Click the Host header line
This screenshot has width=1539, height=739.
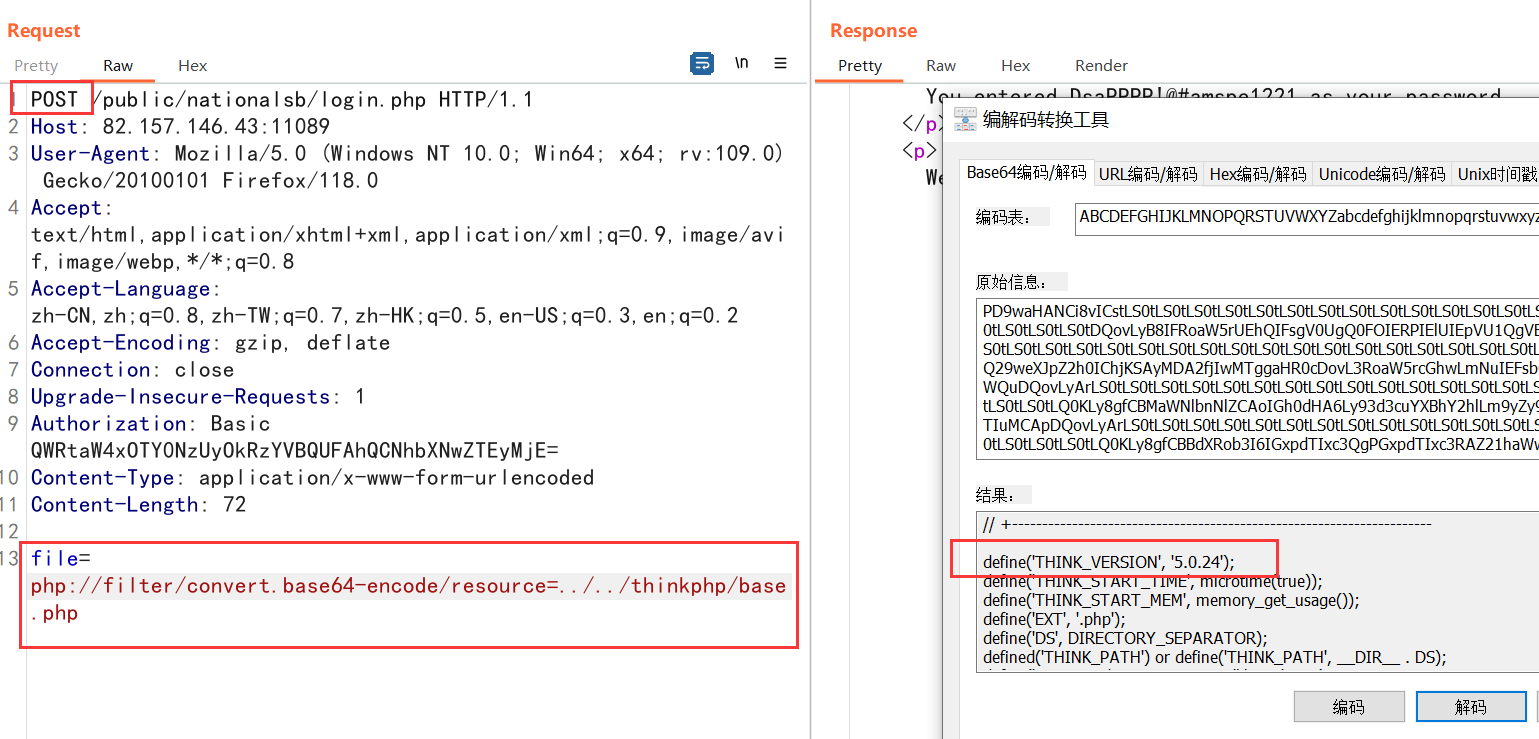tap(180, 127)
